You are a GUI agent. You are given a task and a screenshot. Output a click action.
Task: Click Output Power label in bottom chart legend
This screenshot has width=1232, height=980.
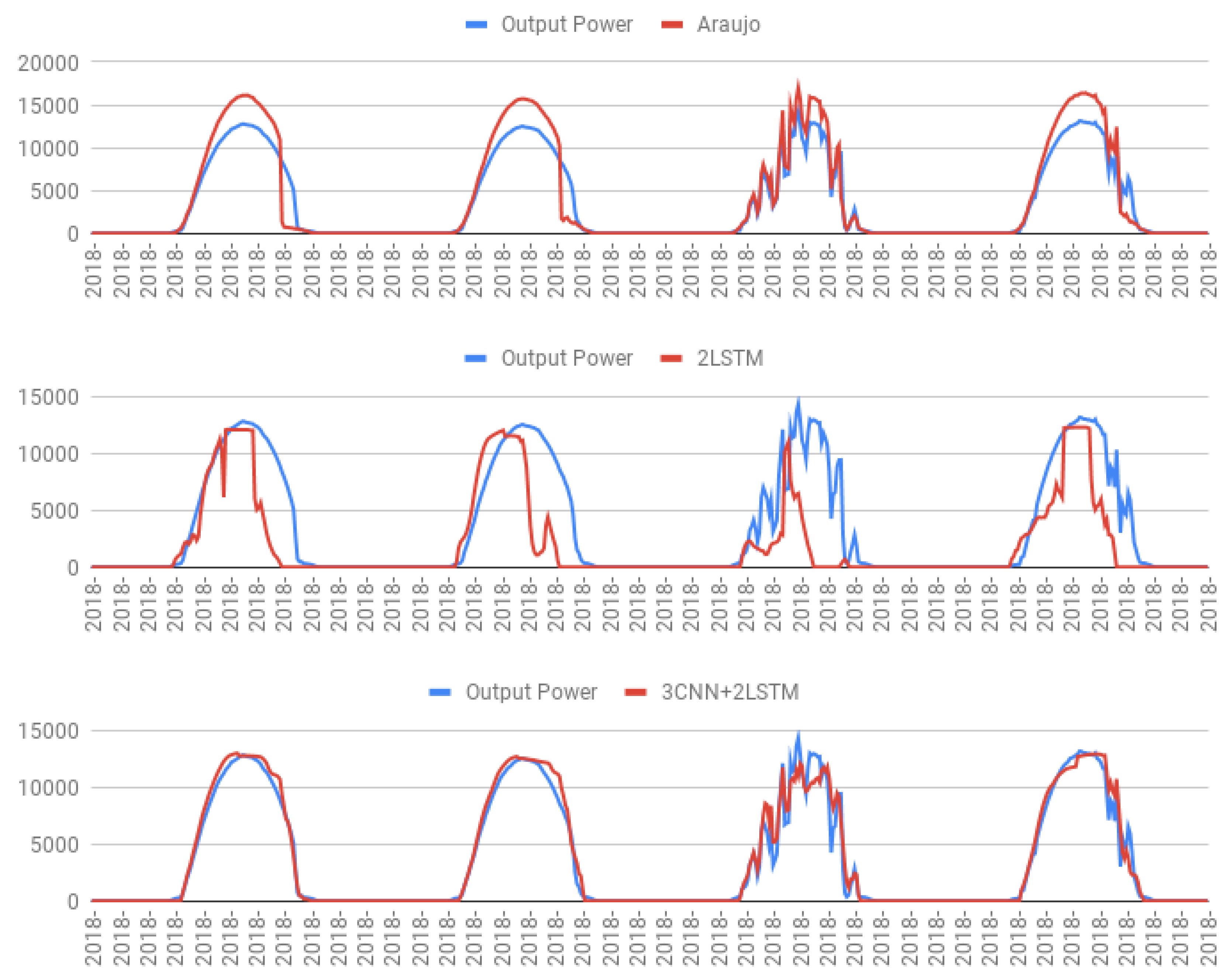pyautogui.click(x=531, y=692)
